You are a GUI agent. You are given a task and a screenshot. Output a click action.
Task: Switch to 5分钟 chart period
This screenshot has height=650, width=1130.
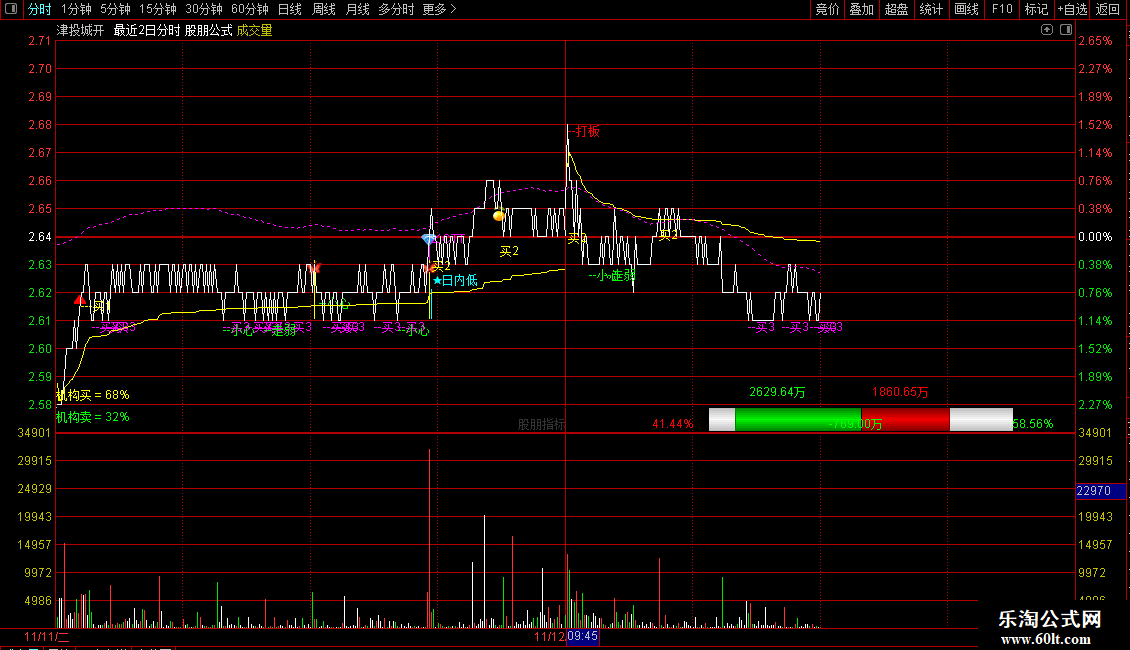[115, 9]
